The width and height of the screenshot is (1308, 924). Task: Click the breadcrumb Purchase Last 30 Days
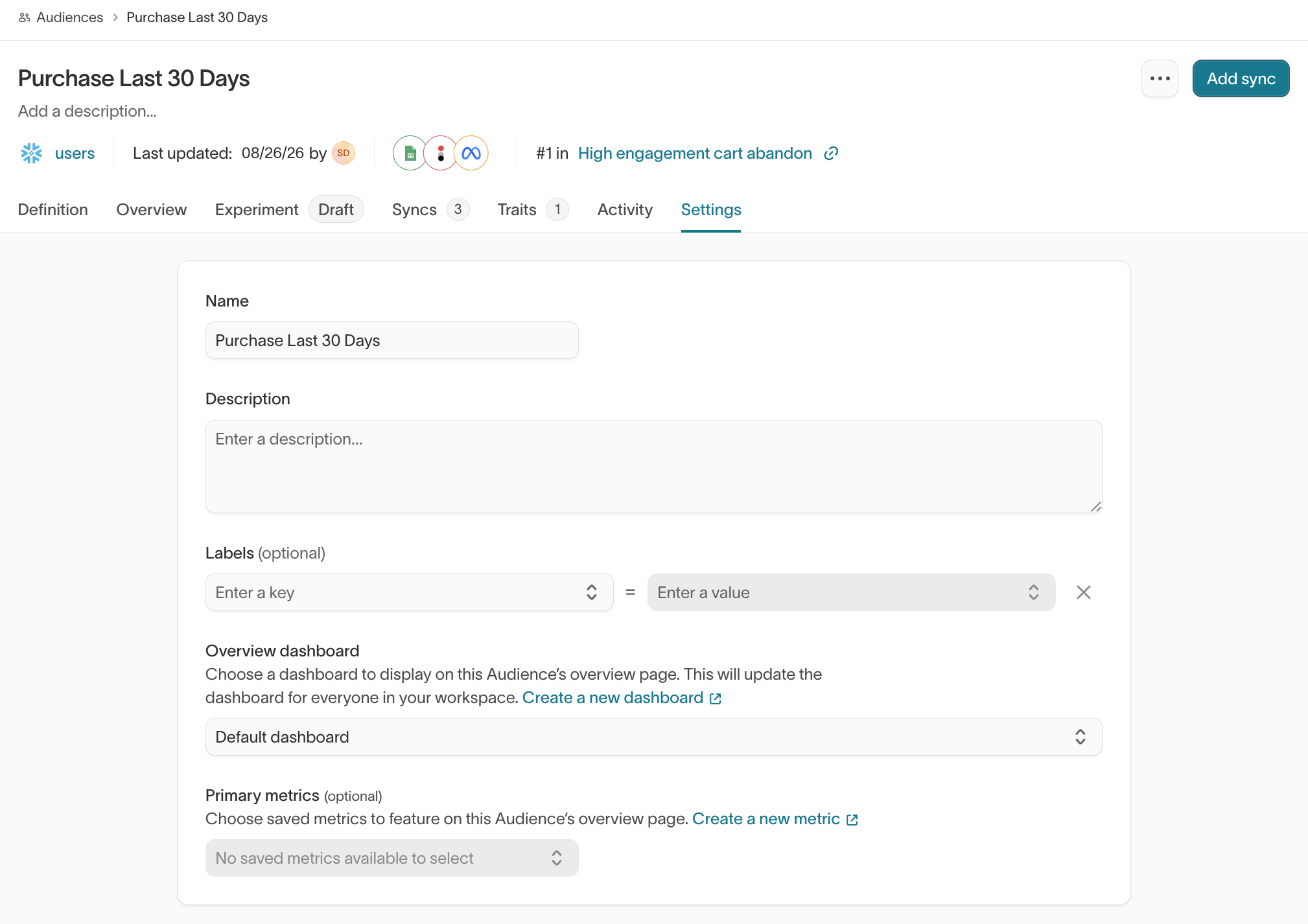(x=197, y=17)
